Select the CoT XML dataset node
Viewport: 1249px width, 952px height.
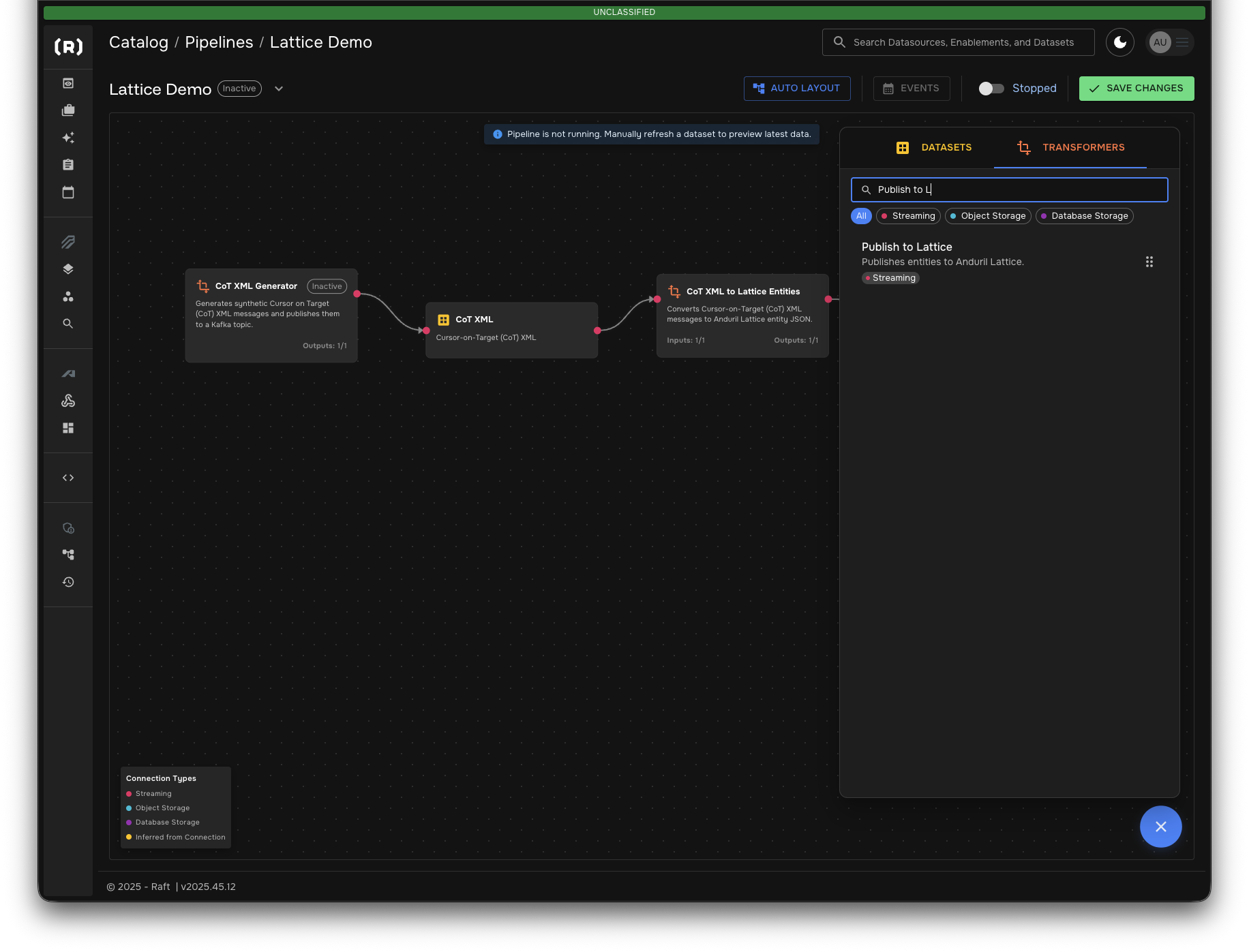(512, 331)
